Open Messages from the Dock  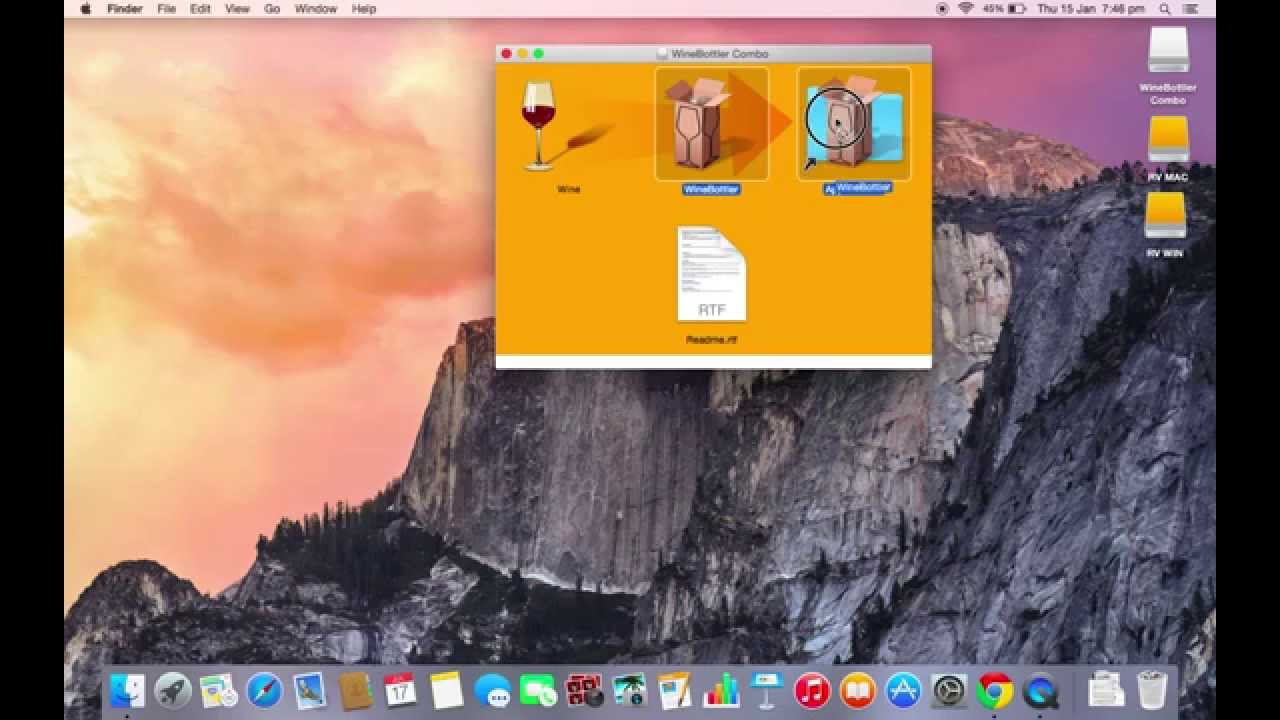(492, 691)
